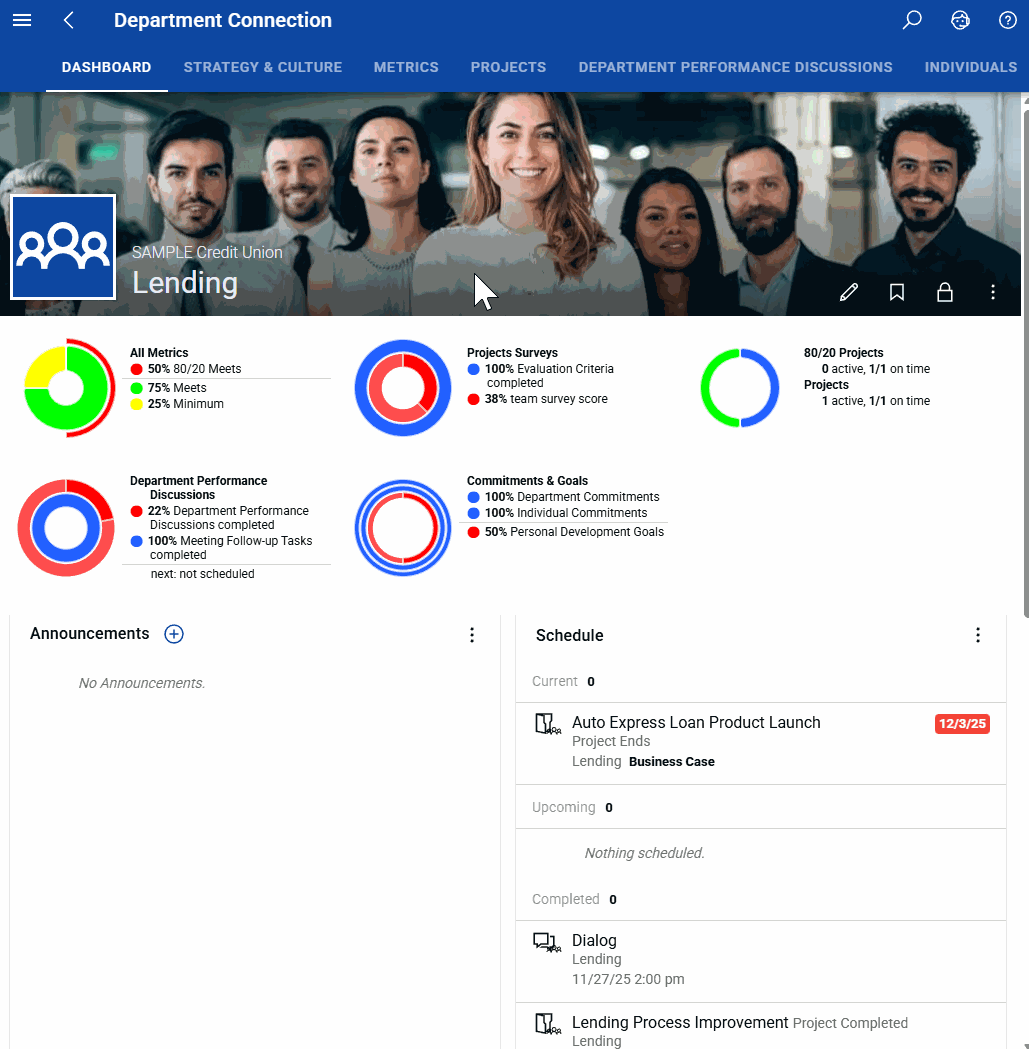Screen dimensions: 1029x1049
Task: Open Announcements panel three-dot menu
Action: click(x=472, y=635)
